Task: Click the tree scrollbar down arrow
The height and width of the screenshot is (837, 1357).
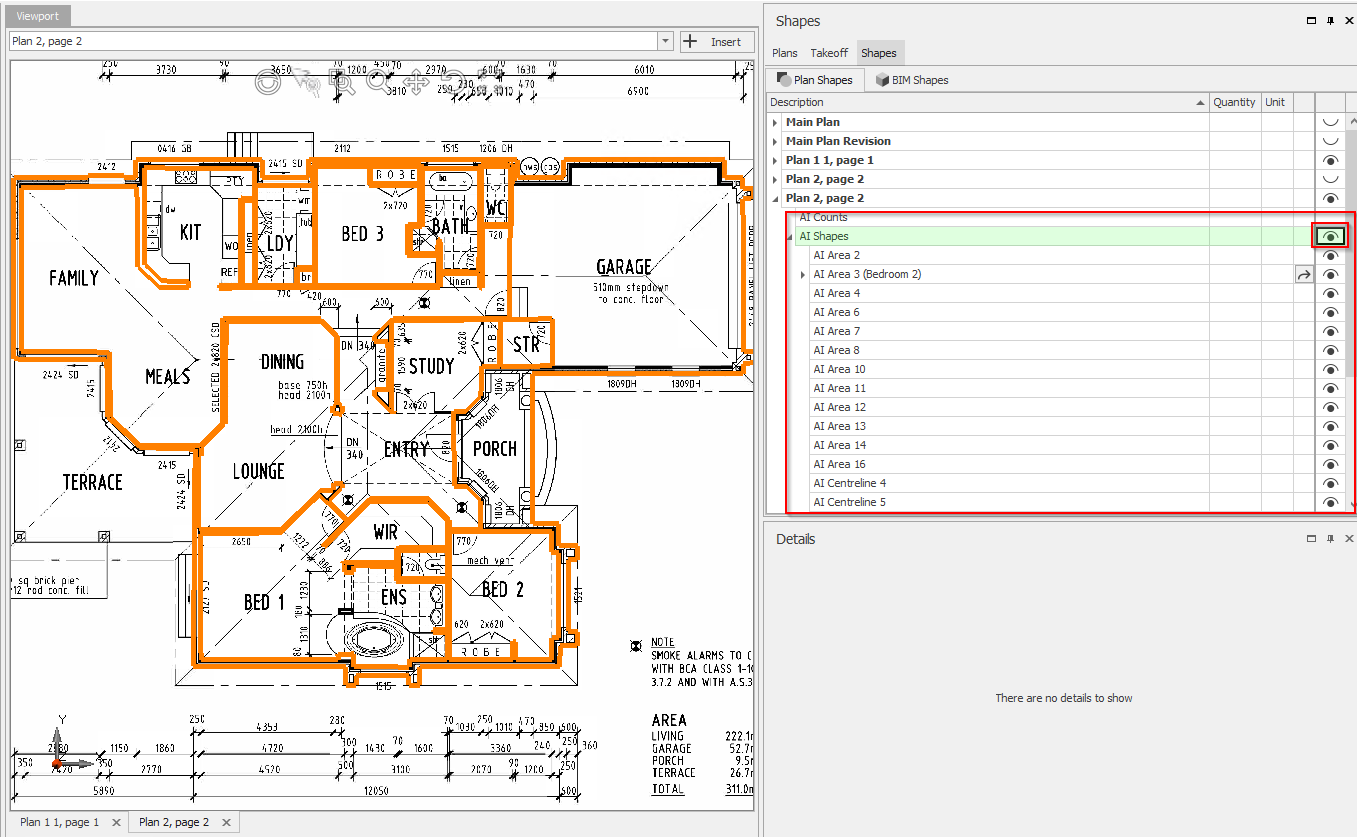Action: click(x=1351, y=504)
